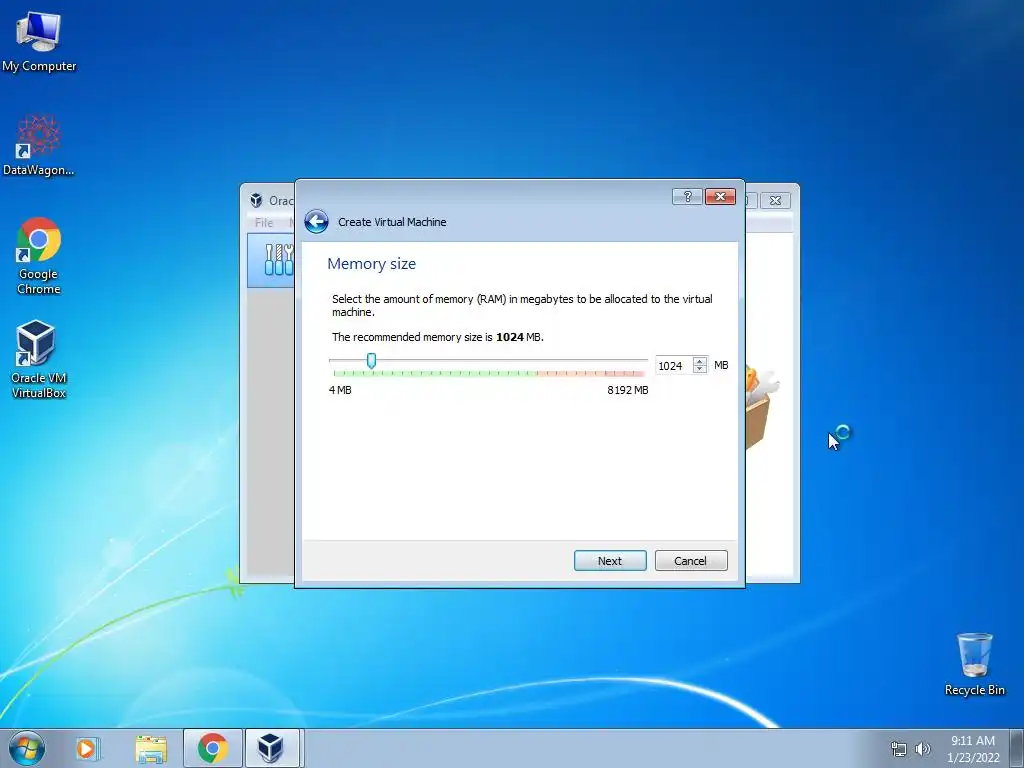
Task: Open the Windows Start menu
Action: (27, 748)
